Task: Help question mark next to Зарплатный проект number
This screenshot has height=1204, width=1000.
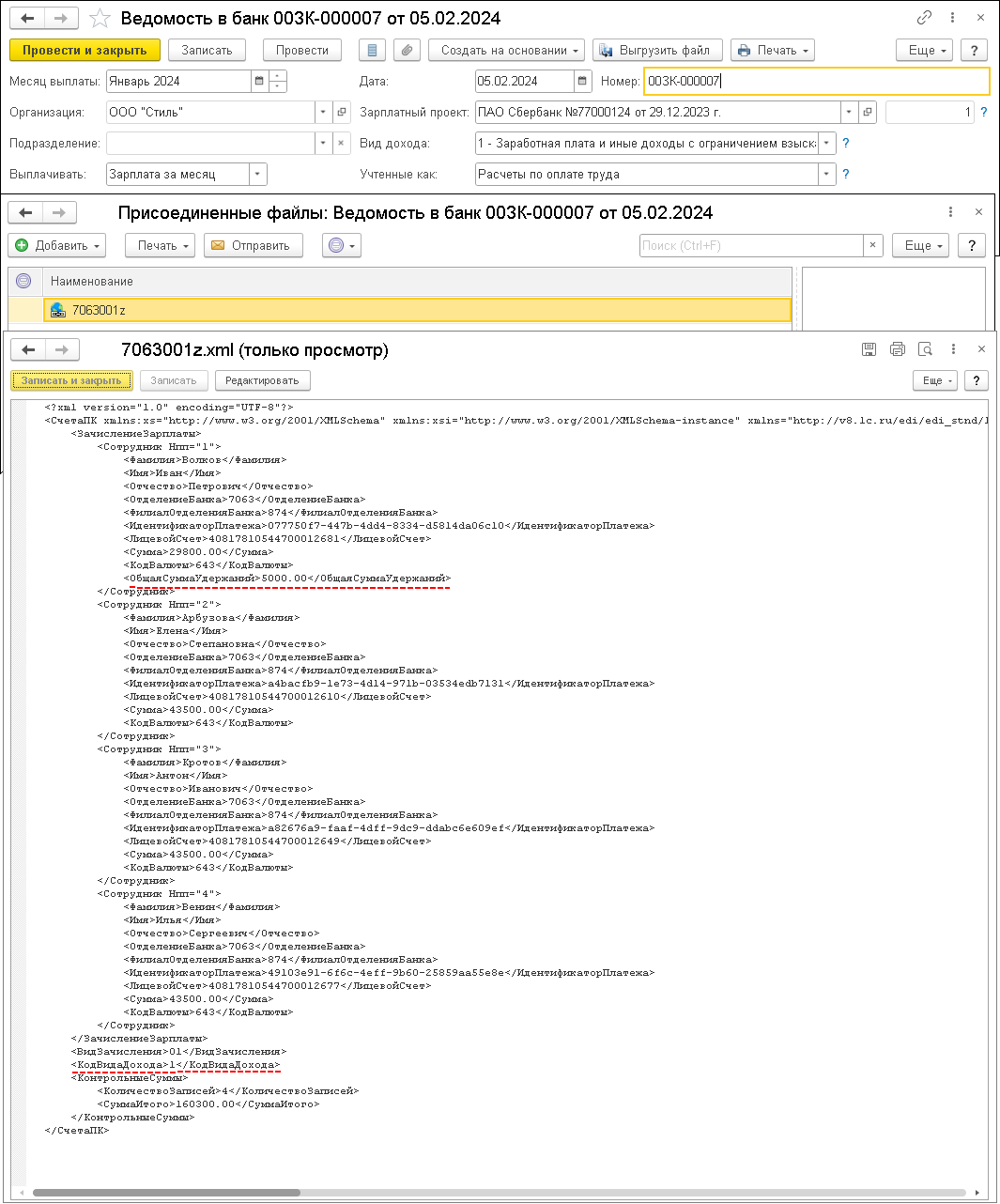Action: (984, 112)
